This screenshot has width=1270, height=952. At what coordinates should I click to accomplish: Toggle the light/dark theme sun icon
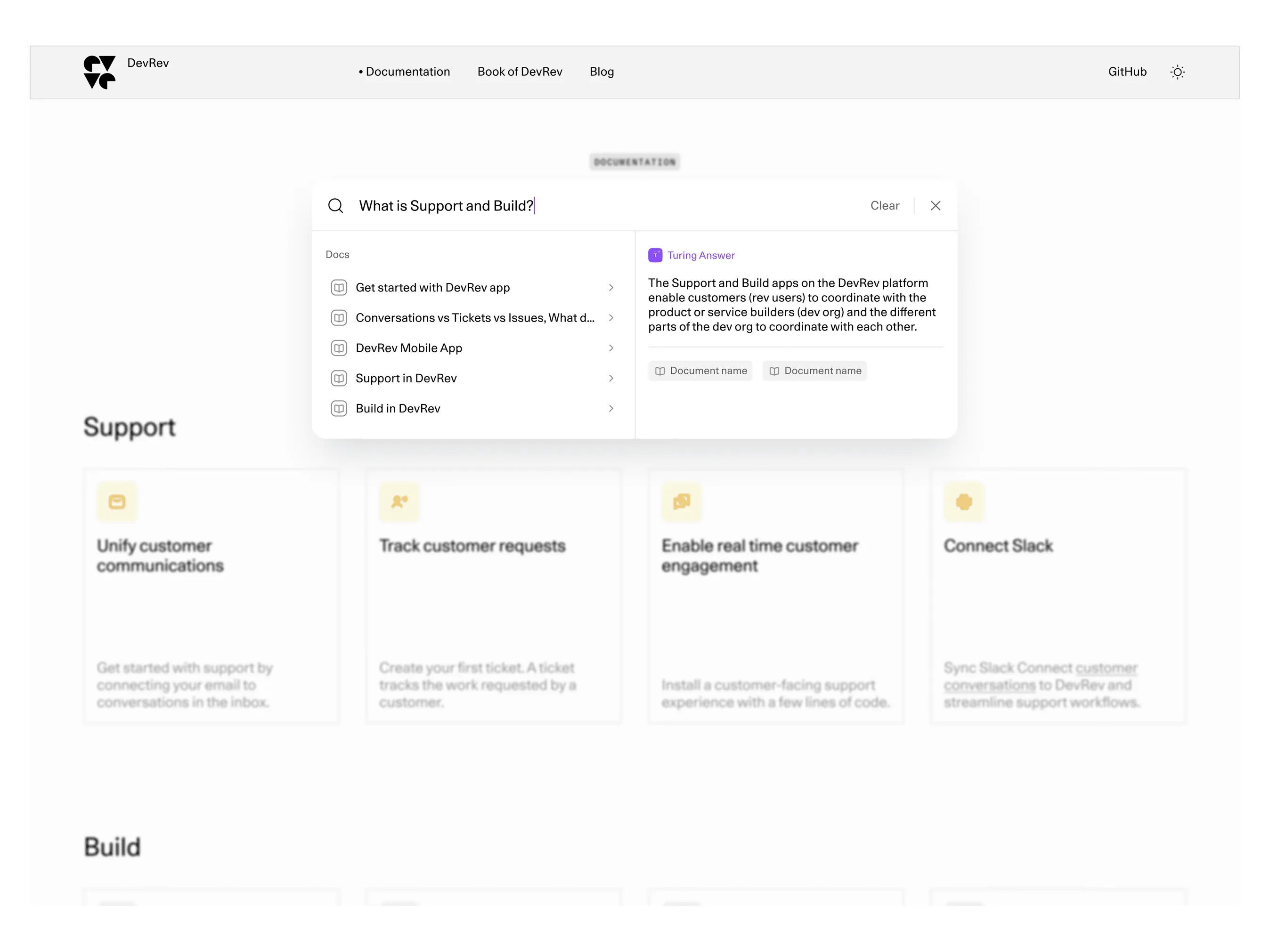pyautogui.click(x=1178, y=72)
